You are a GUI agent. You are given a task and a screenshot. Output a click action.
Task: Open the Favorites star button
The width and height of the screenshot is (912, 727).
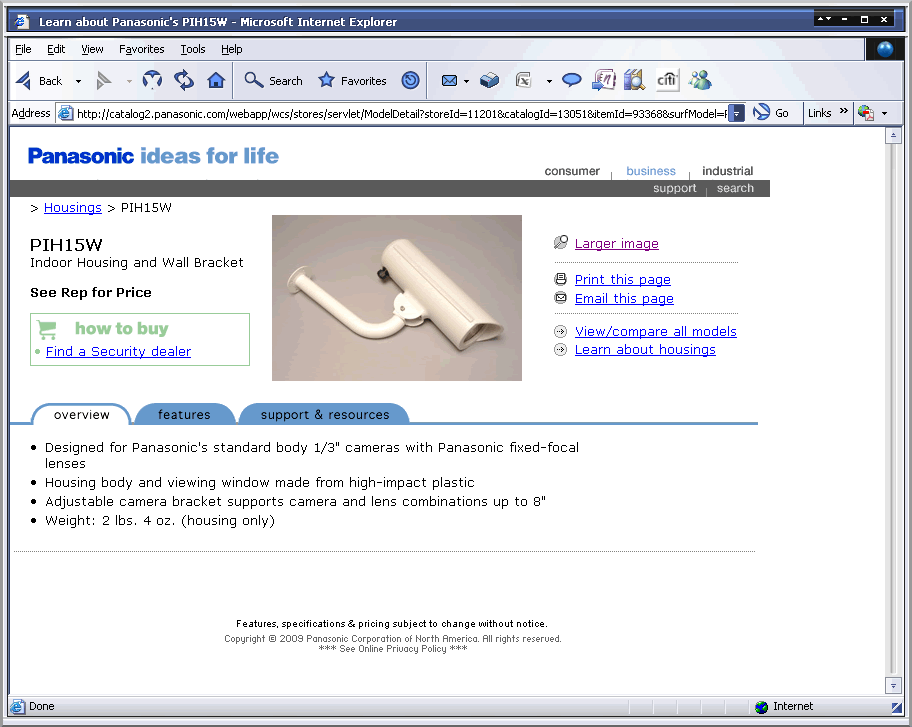352,80
